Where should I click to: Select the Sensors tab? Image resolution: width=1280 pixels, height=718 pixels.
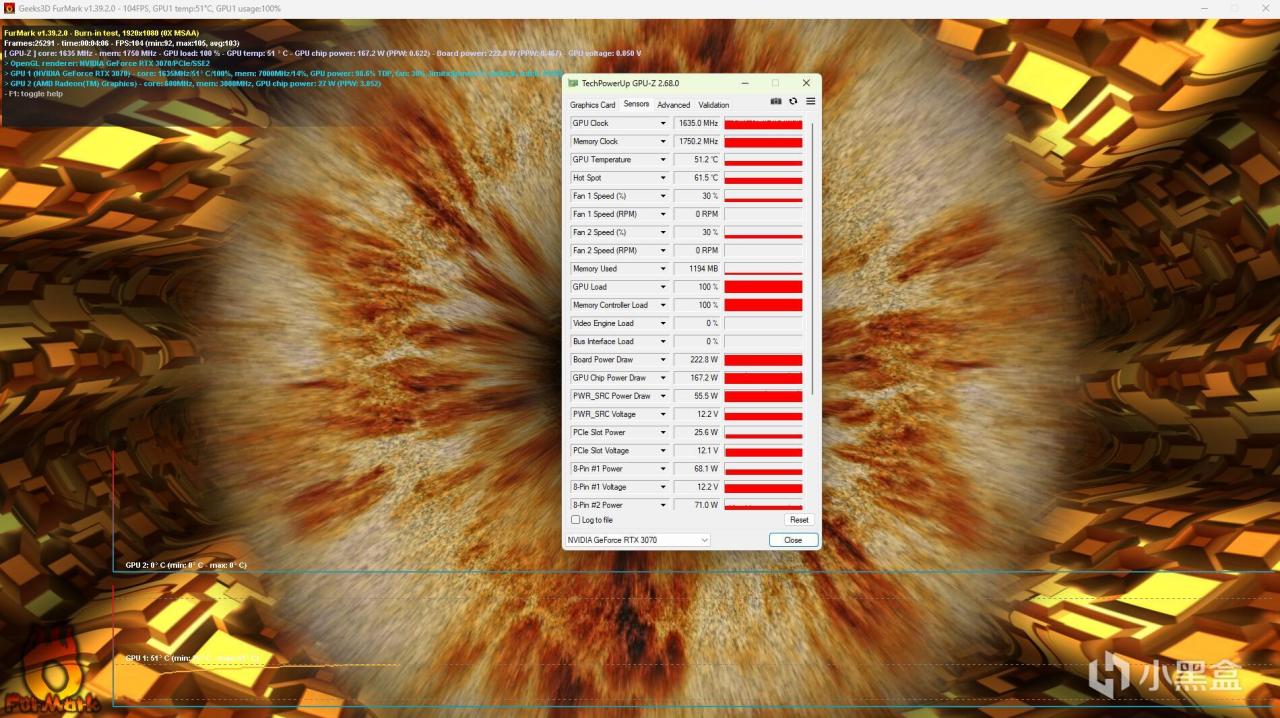click(x=636, y=104)
